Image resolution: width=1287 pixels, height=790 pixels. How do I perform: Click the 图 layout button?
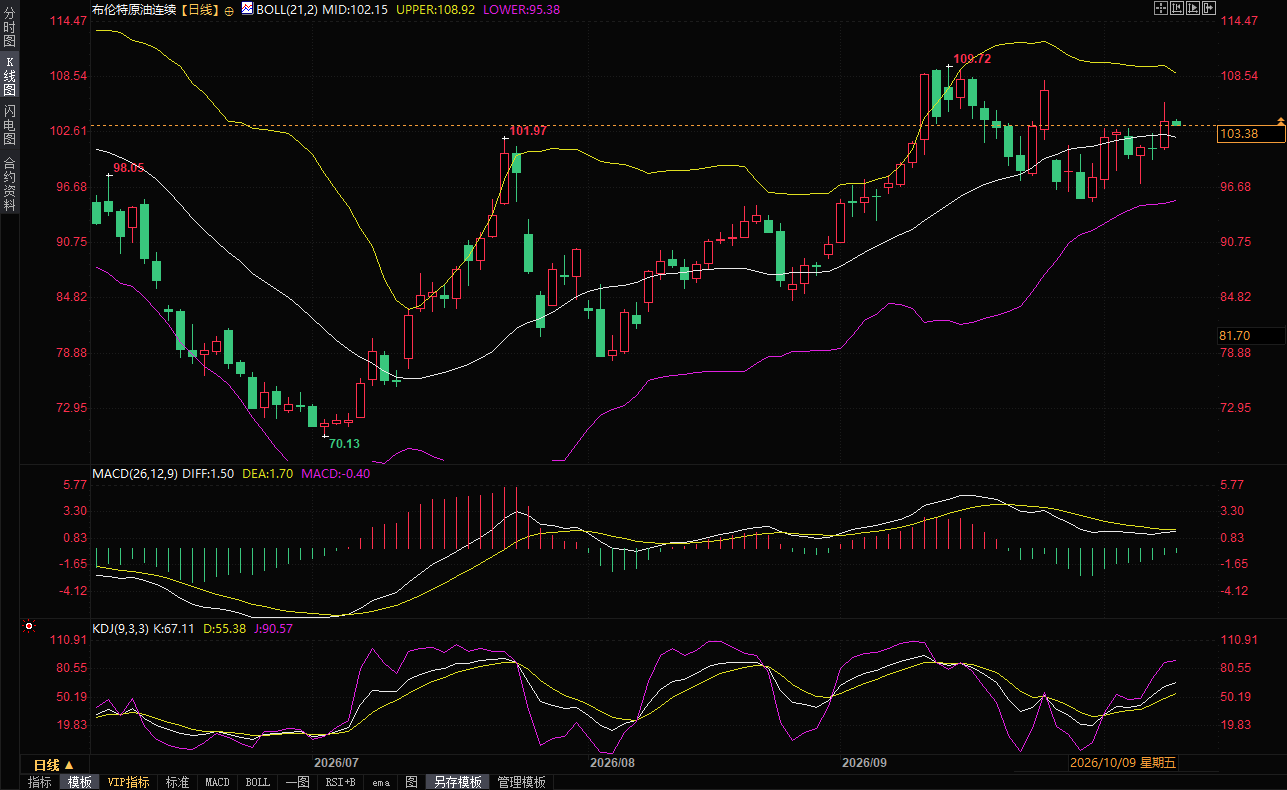(x=411, y=782)
